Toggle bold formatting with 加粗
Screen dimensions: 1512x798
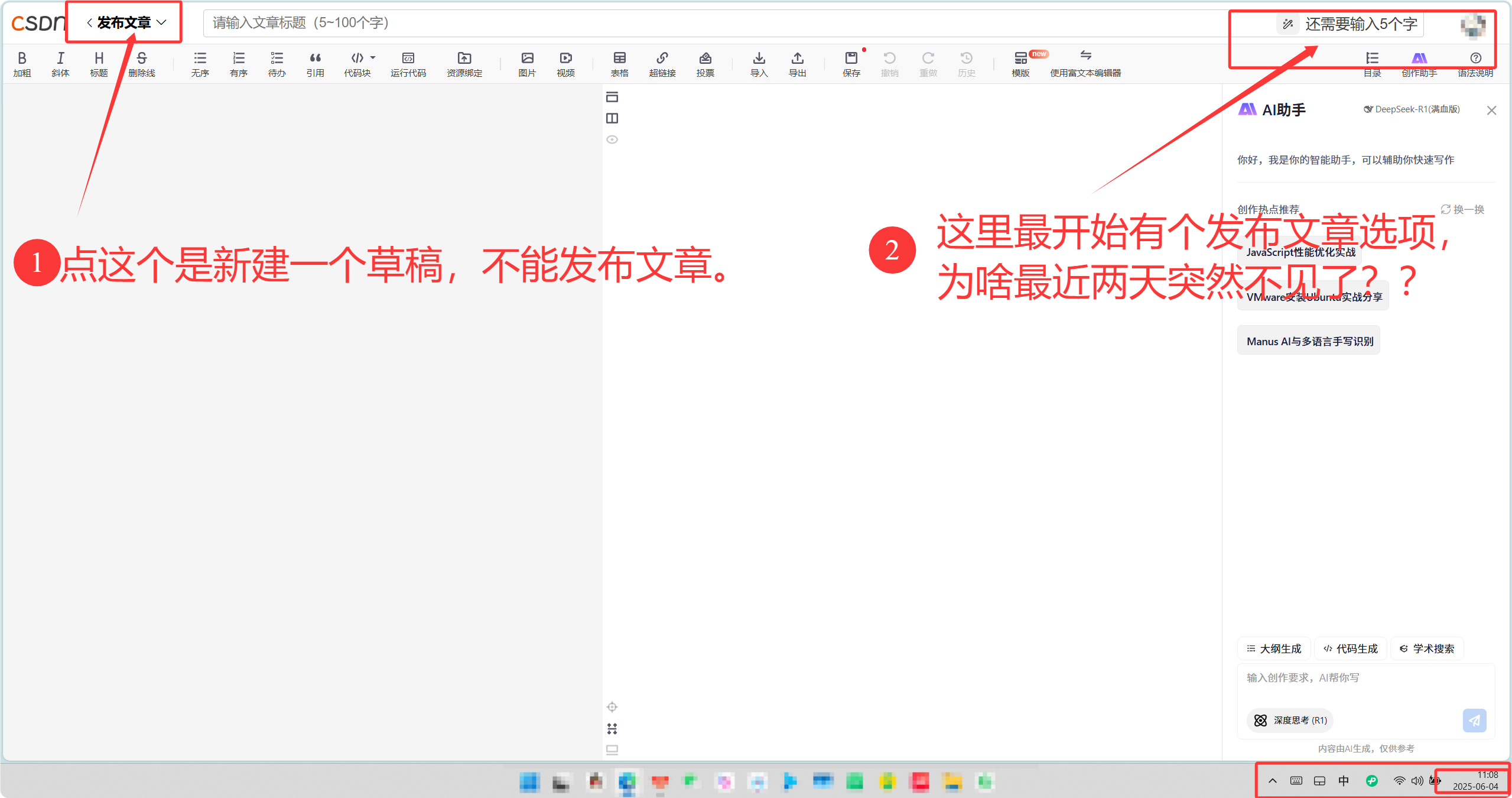pyautogui.click(x=22, y=63)
